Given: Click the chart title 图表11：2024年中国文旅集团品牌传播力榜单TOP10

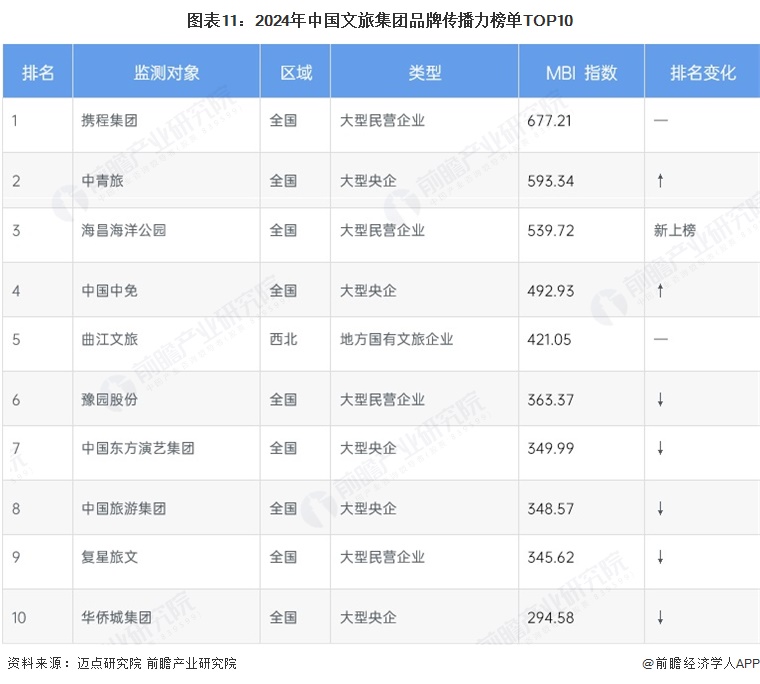Looking at the screenshot, I should [x=380, y=20].
